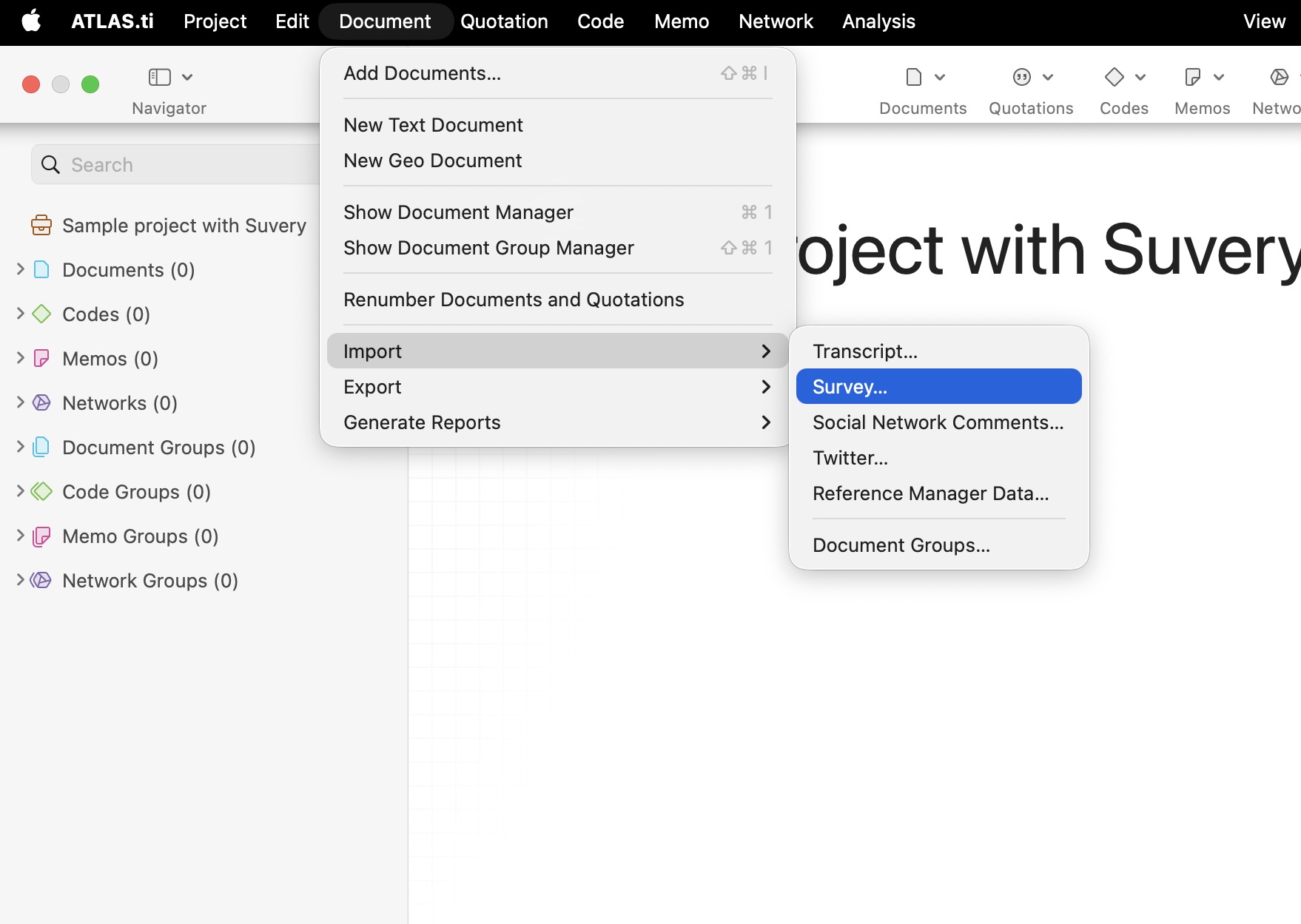
Task: Open the Import submenu item
Action: click(x=558, y=351)
